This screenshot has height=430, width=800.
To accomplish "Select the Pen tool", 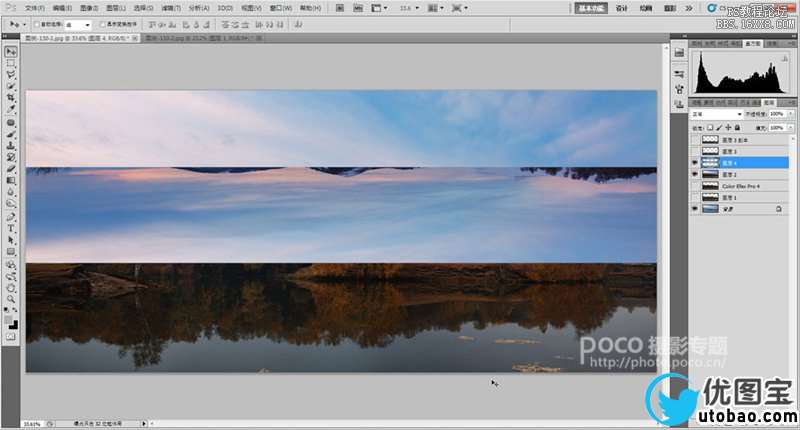I will click(11, 217).
